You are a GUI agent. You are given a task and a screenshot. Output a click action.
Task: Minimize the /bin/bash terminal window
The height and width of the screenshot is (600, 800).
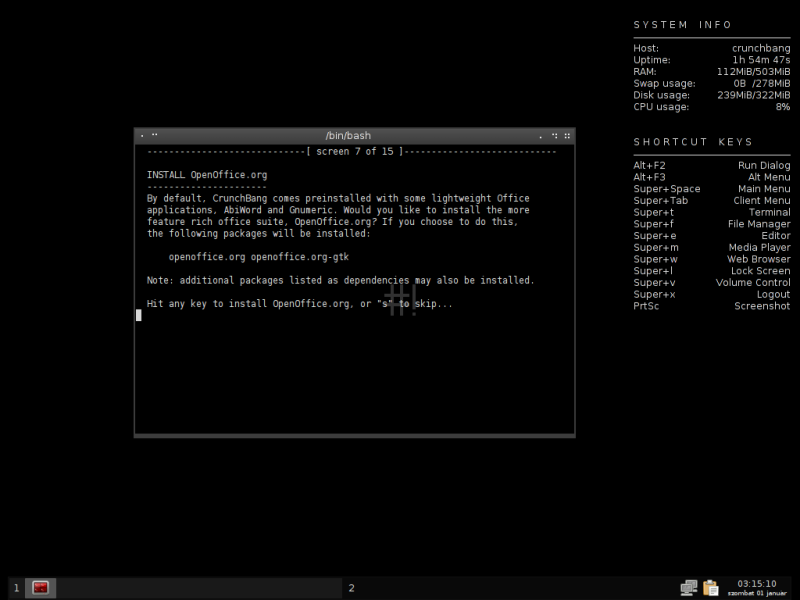pyautogui.click(x=541, y=136)
